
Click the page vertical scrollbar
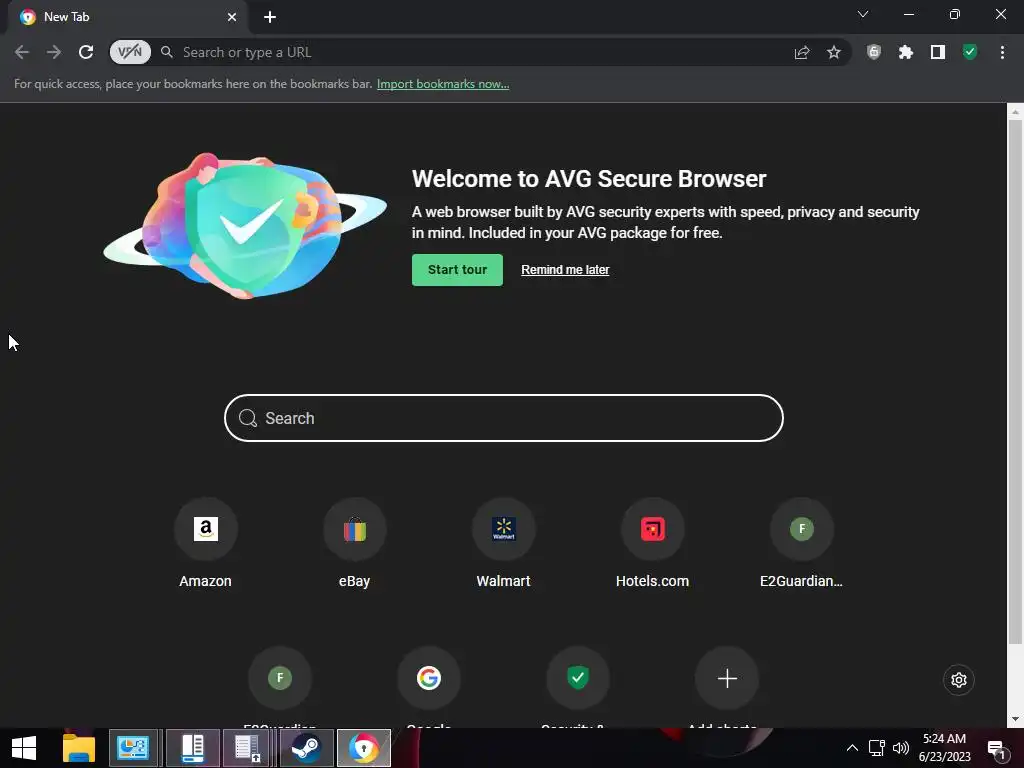click(1015, 382)
